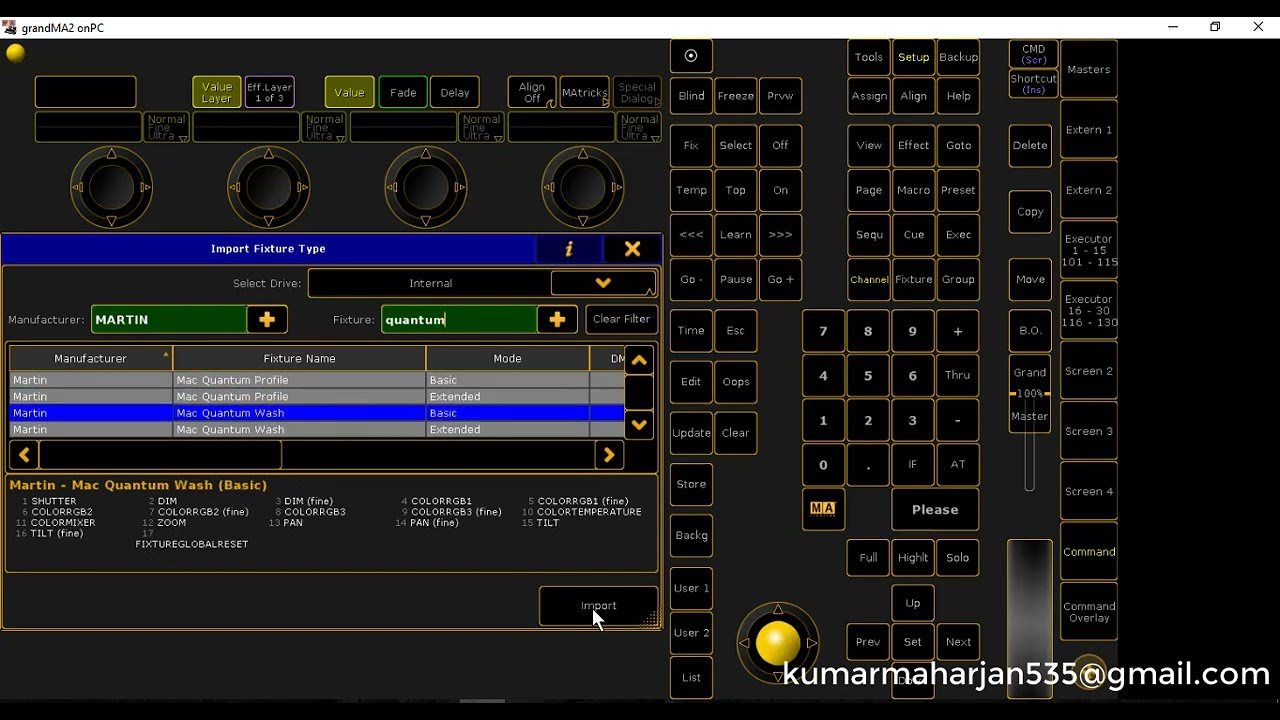
Task: Select Mac Quantum Wash Extended row
Action: coord(316,430)
